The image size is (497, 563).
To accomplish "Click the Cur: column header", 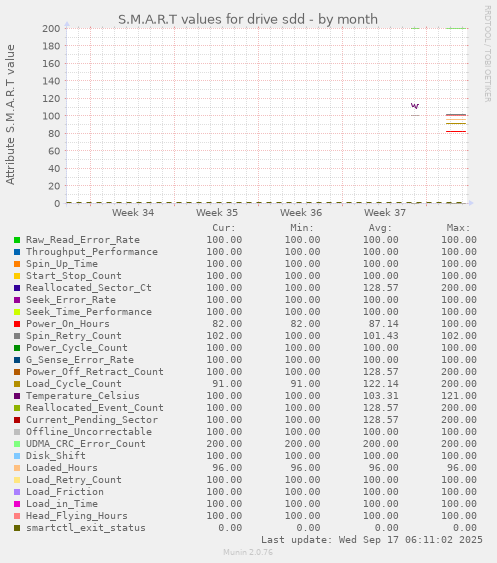I will [x=224, y=228].
